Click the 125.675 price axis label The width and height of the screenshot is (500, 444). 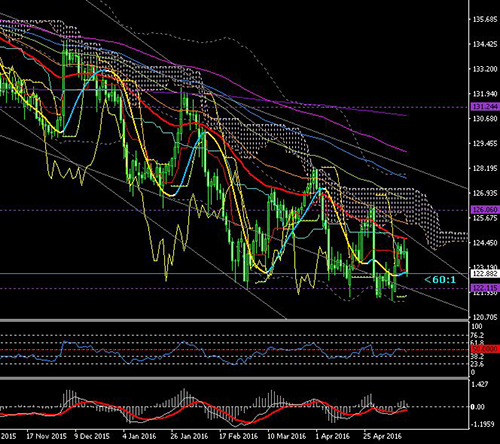tap(485, 218)
